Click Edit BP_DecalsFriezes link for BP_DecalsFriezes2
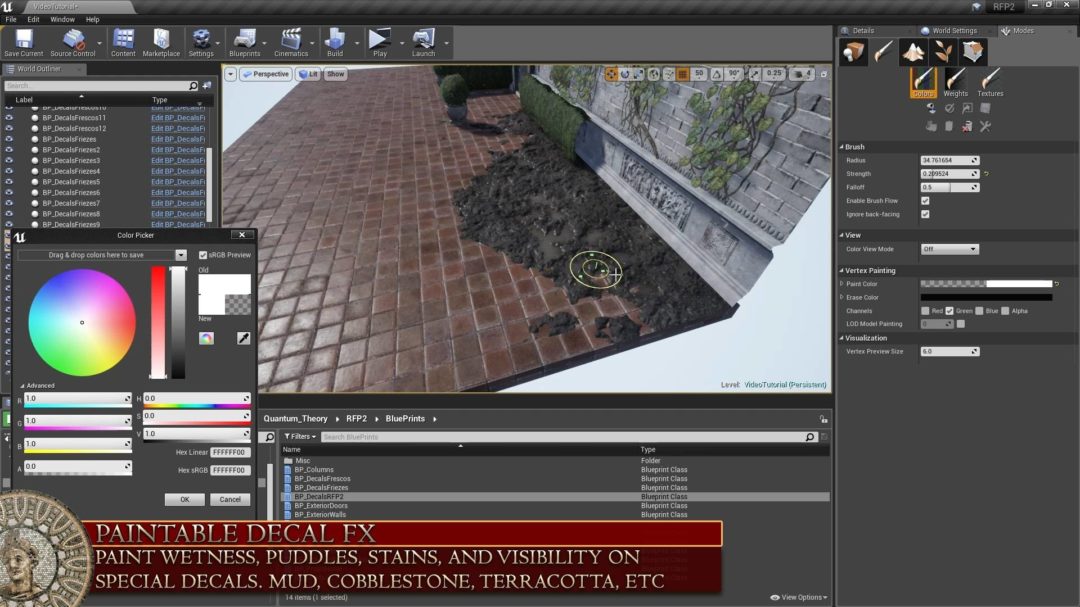 point(178,150)
